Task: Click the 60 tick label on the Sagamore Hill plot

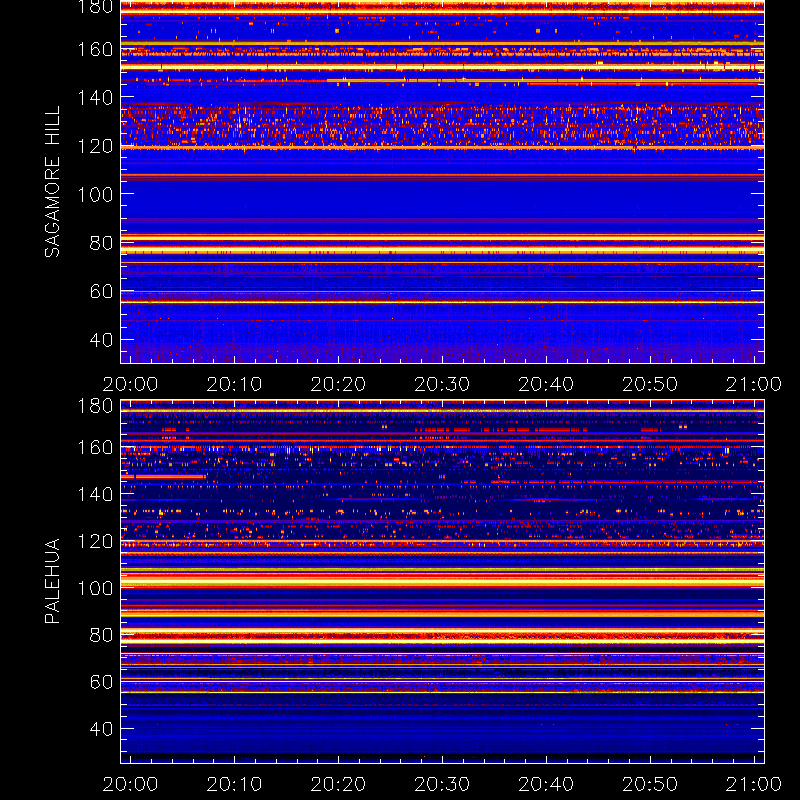Action: [102, 291]
